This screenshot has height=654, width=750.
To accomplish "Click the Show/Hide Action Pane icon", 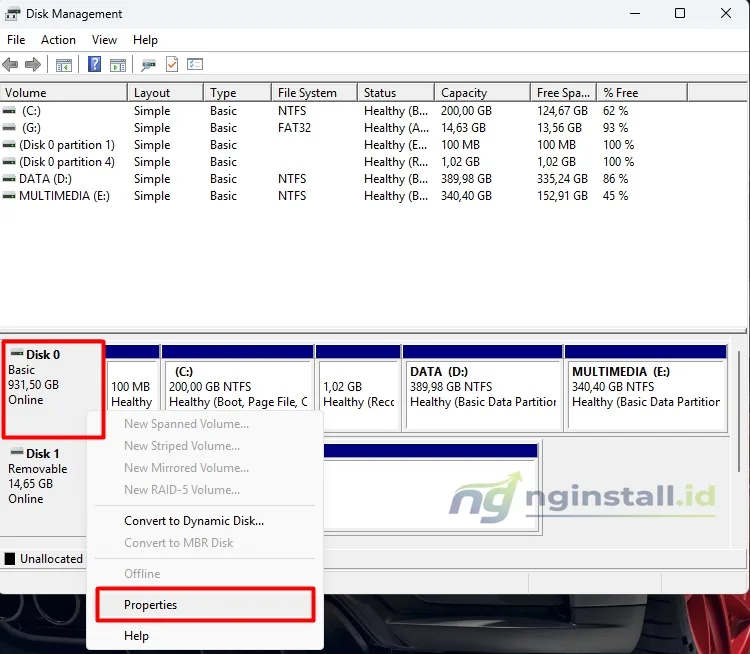I will (118, 65).
